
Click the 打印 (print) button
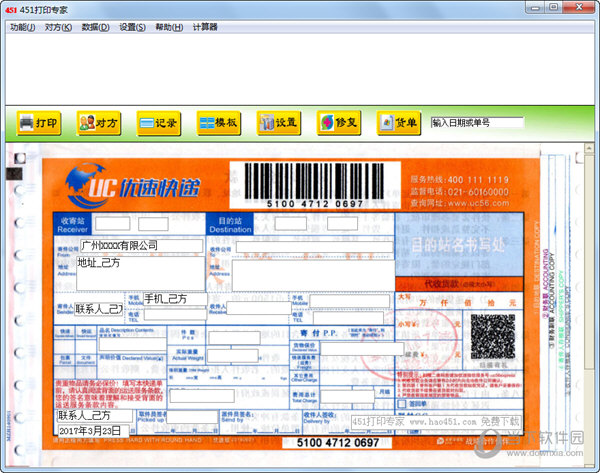click(39, 123)
